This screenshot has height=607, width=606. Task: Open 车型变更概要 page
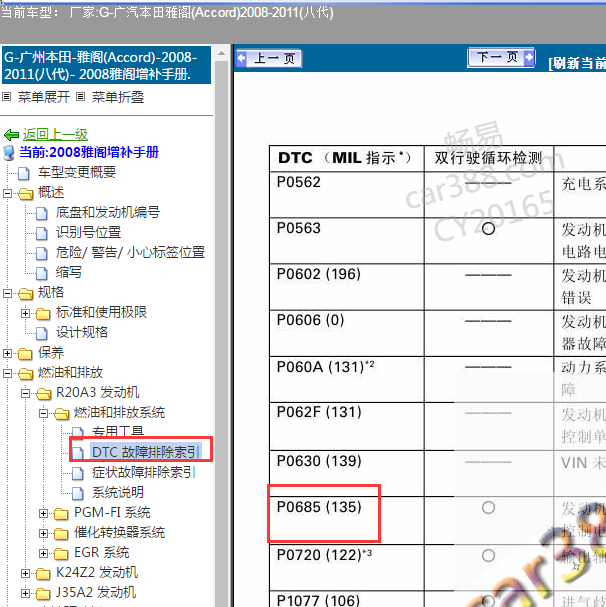click(77, 172)
